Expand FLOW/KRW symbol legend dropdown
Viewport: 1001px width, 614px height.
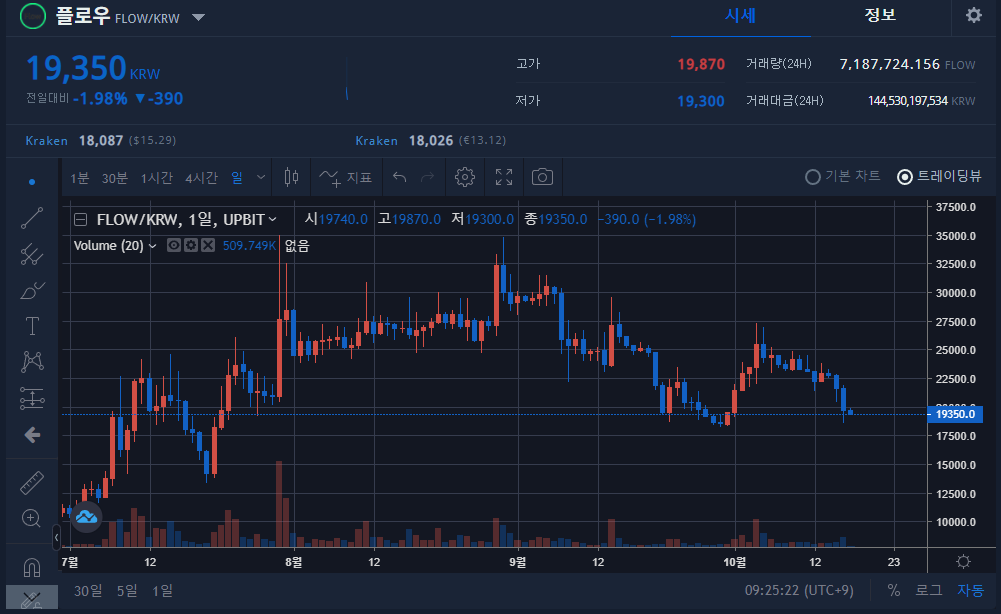pos(273,220)
